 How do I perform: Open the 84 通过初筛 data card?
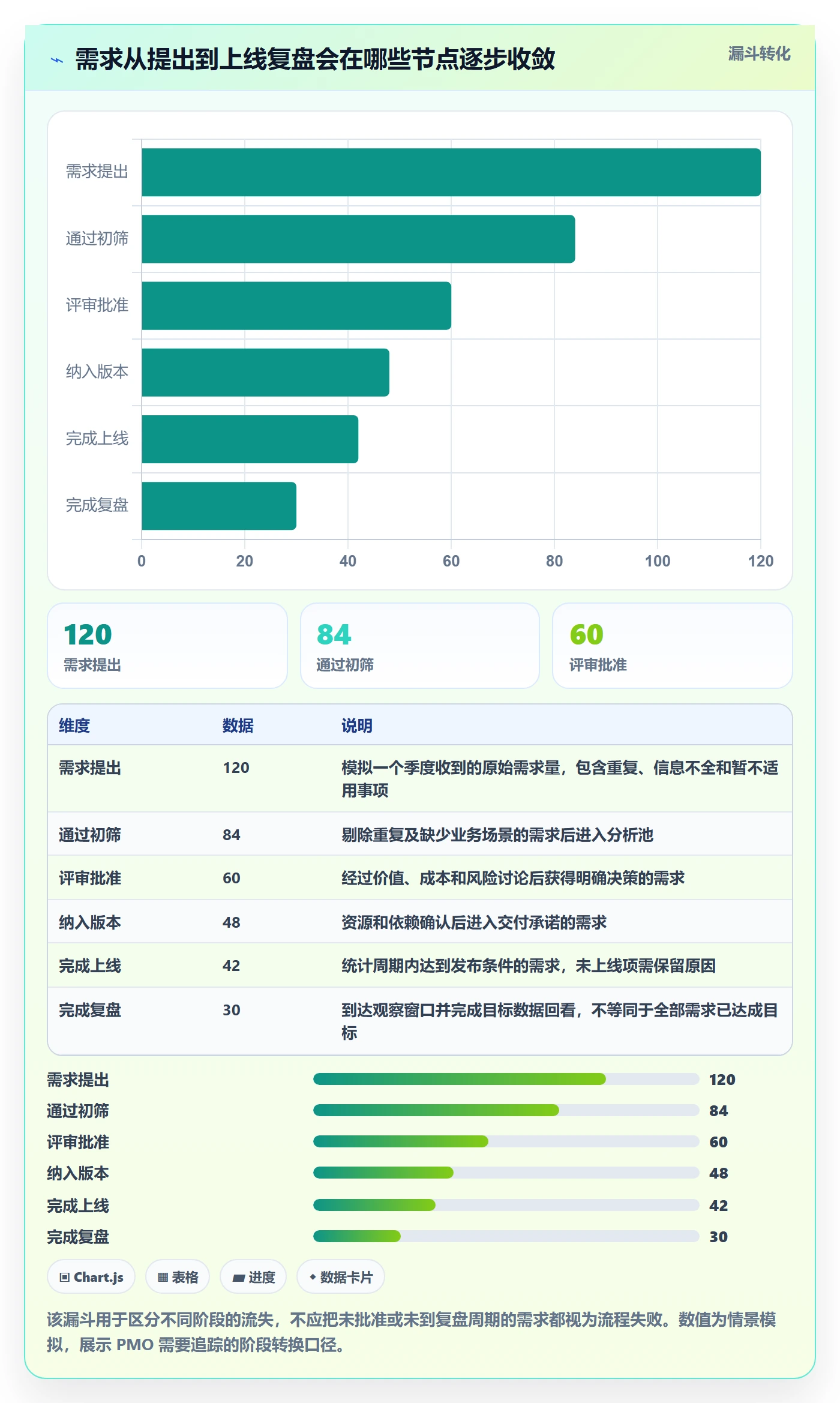point(420,646)
